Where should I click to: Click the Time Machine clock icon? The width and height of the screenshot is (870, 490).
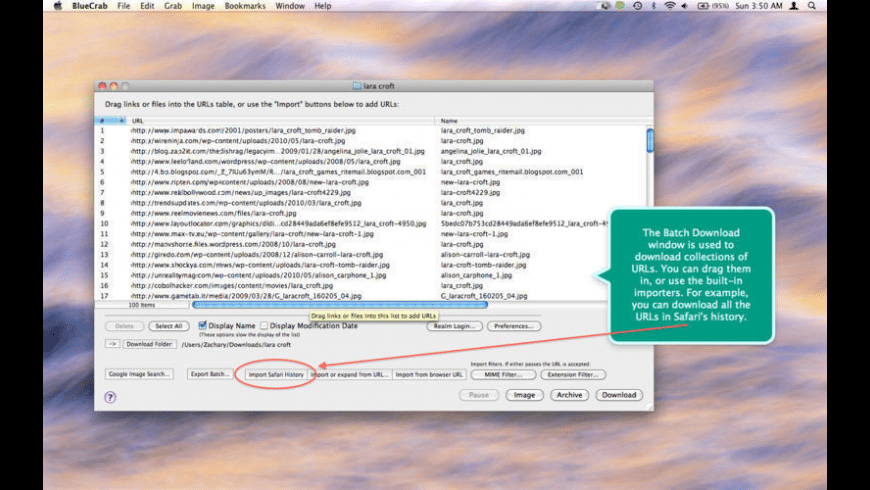tap(637, 6)
